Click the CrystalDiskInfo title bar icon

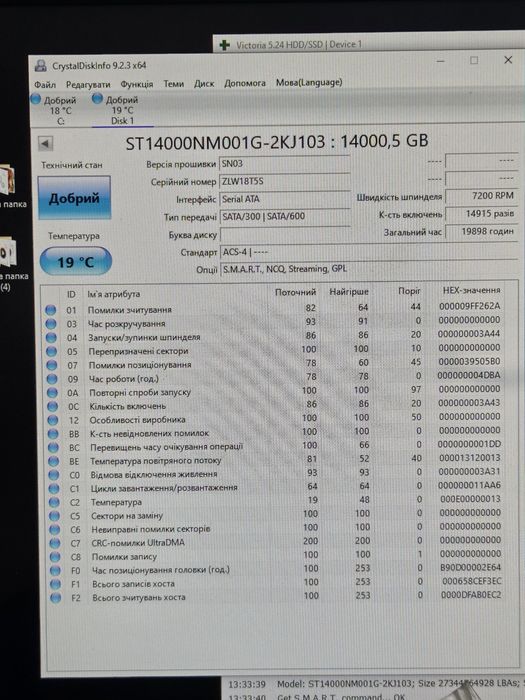point(41,66)
